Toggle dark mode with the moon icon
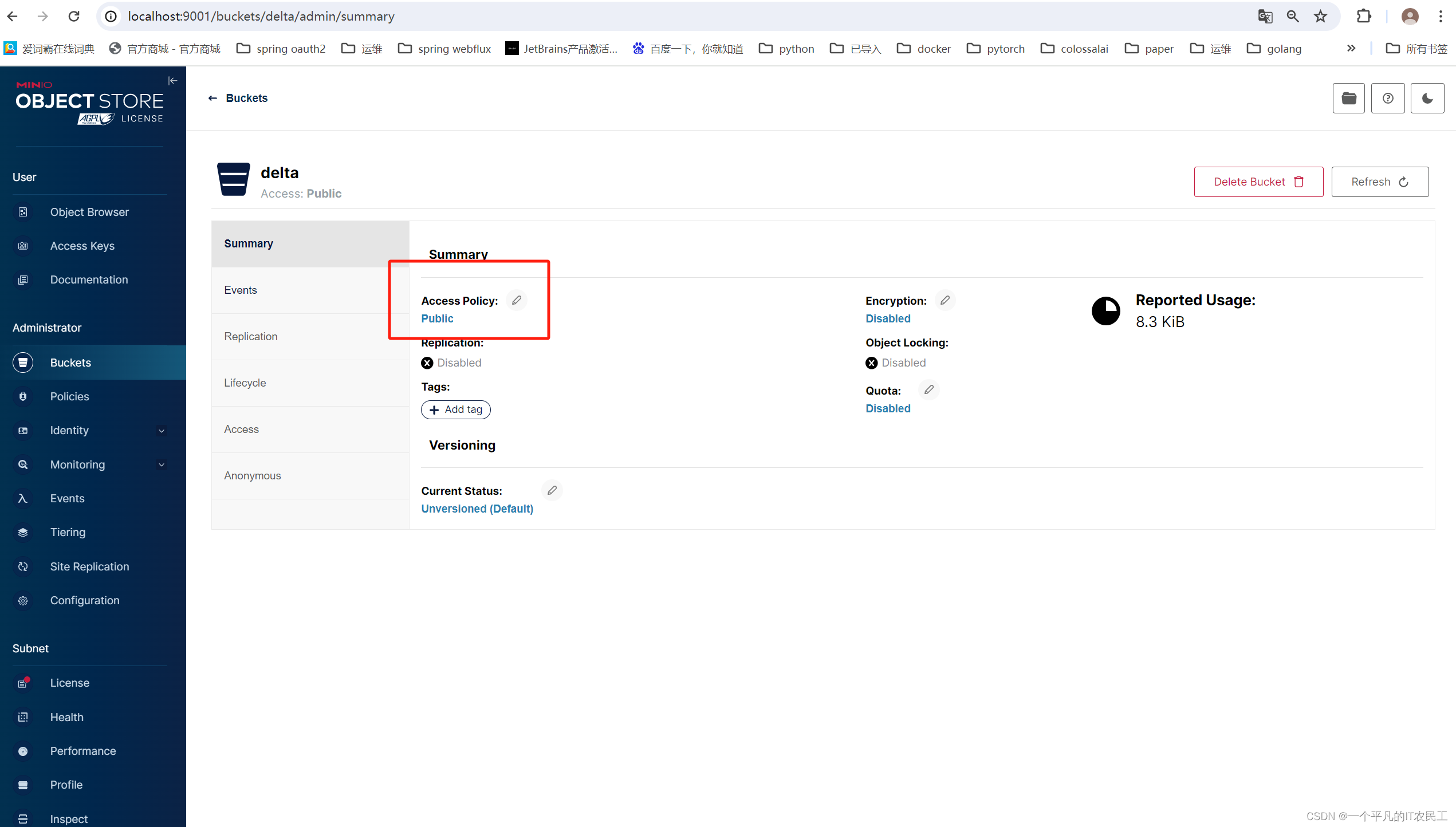 (x=1427, y=98)
